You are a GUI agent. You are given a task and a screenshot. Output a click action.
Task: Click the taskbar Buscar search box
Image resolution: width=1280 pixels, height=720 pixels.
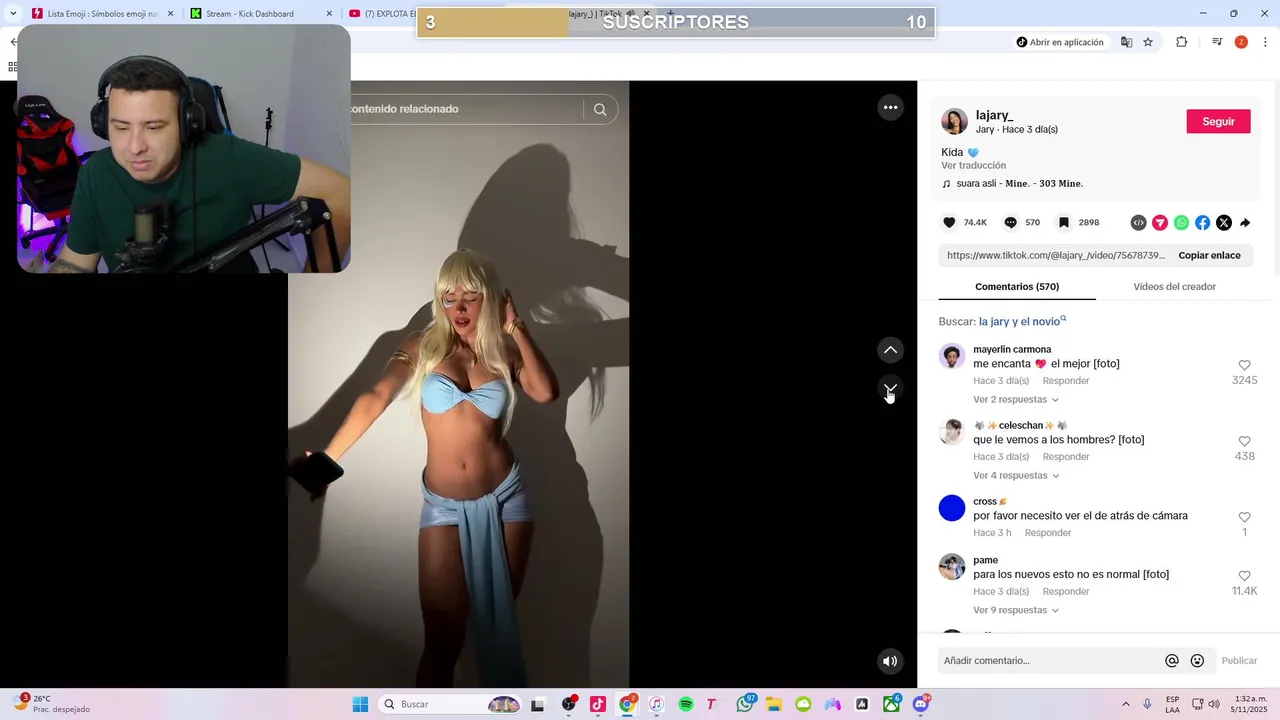coord(450,704)
